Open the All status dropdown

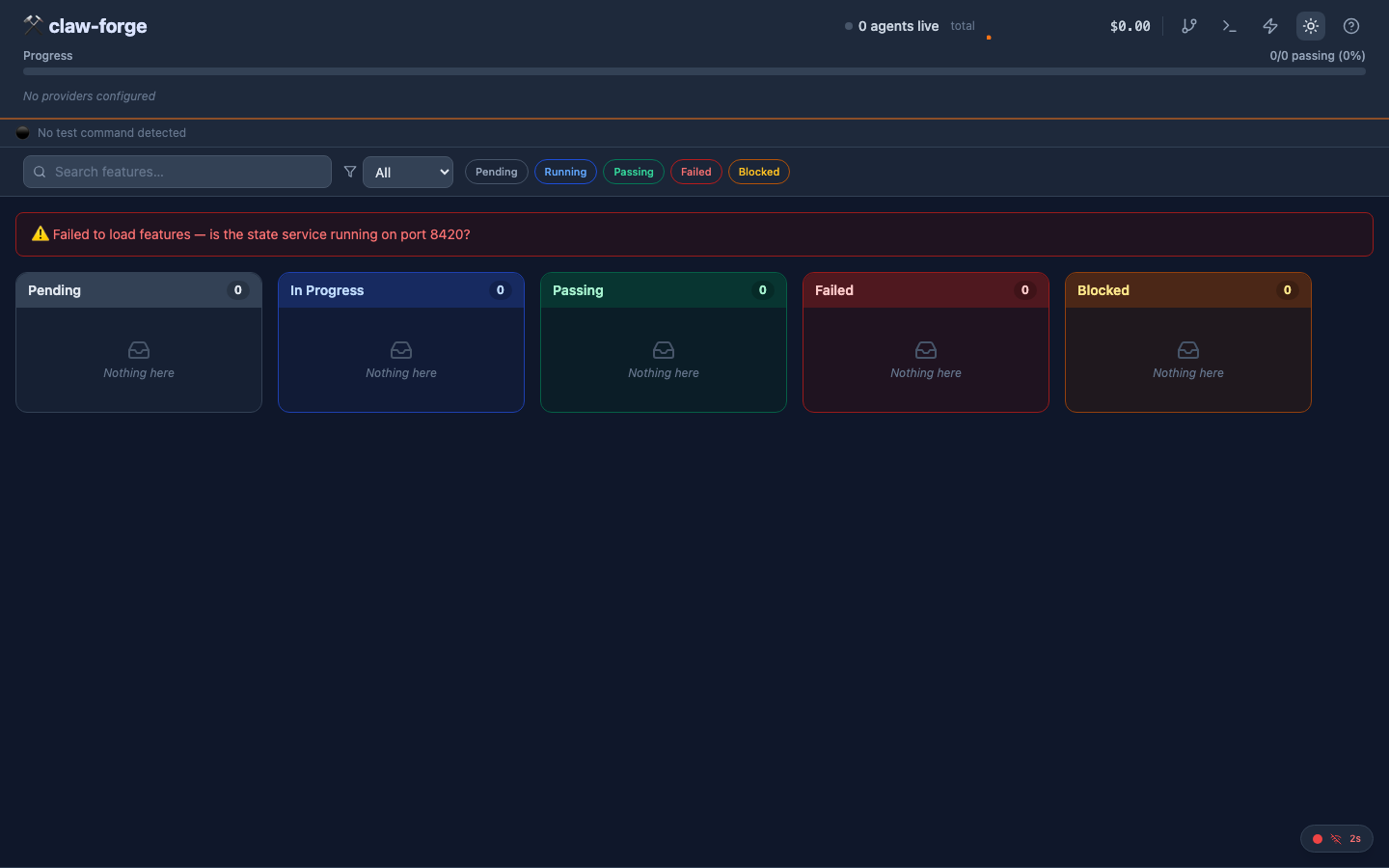coord(408,172)
